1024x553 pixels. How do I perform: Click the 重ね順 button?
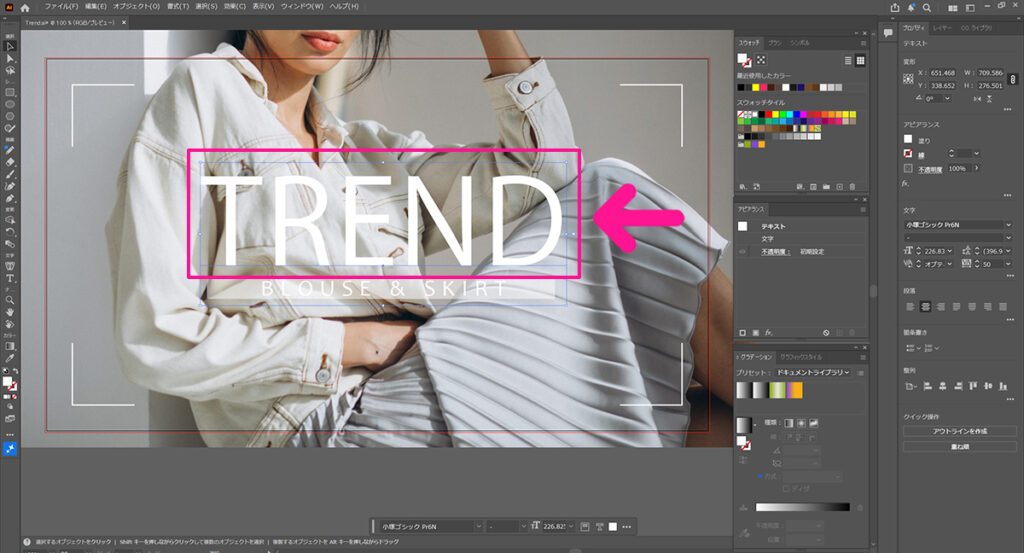coord(959,447)
